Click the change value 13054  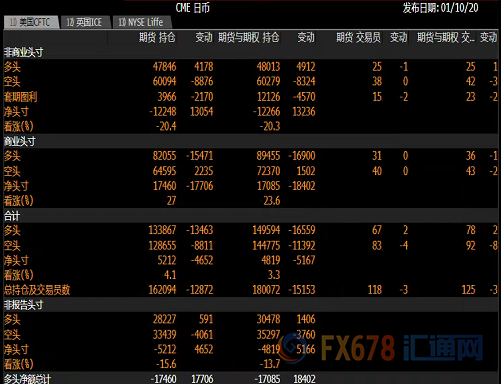202,112
